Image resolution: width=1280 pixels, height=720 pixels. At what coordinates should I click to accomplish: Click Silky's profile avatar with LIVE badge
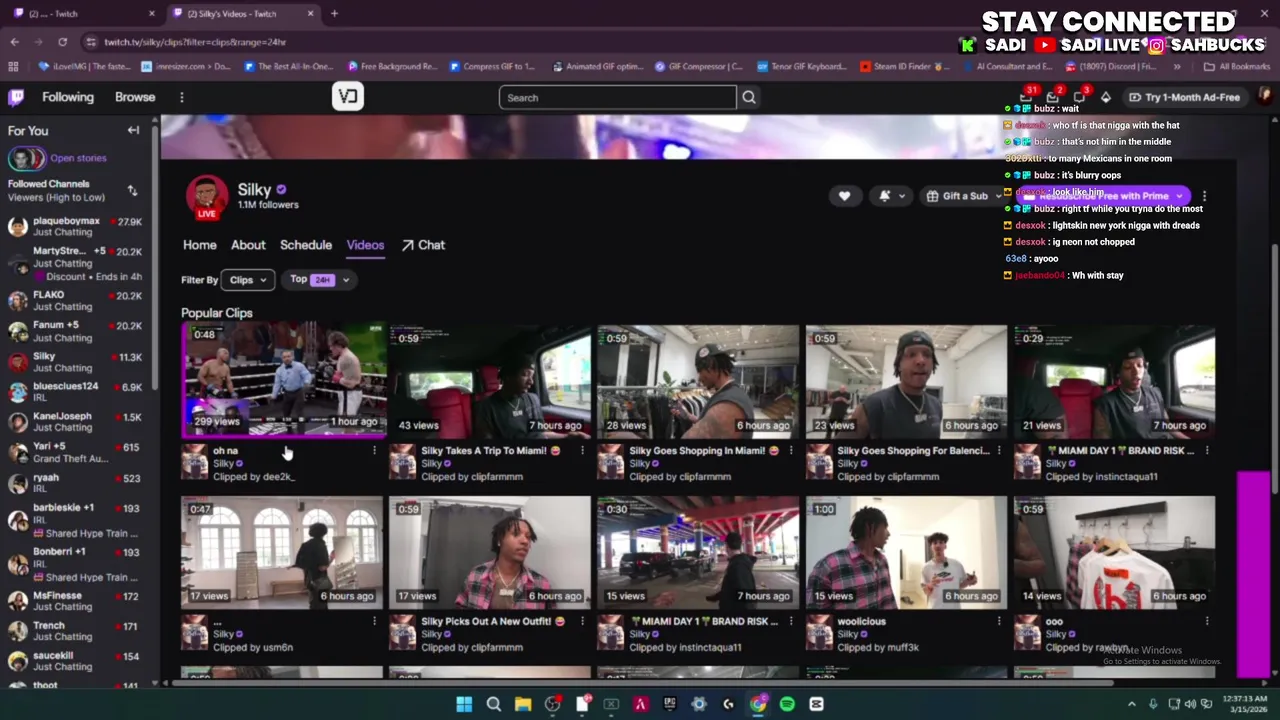pyautogui.click(x=207, y=197)
